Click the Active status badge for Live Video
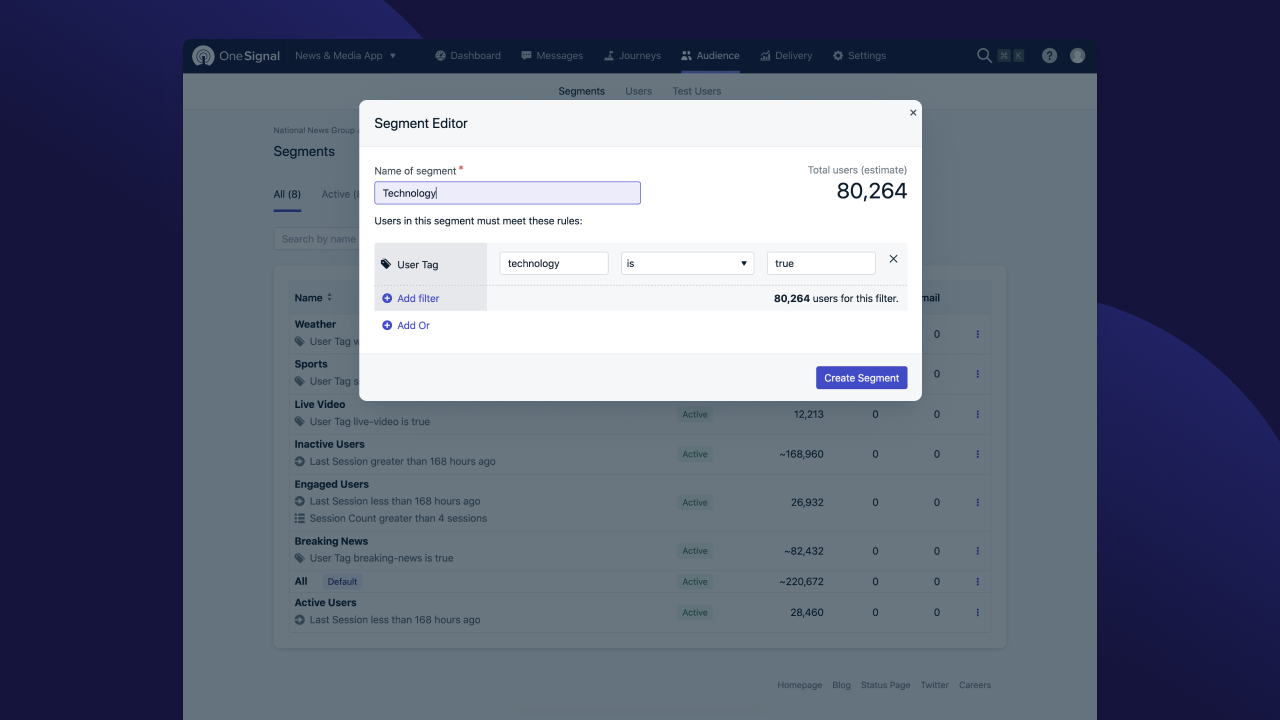1280x720 pixels. [x=695, y=414]
